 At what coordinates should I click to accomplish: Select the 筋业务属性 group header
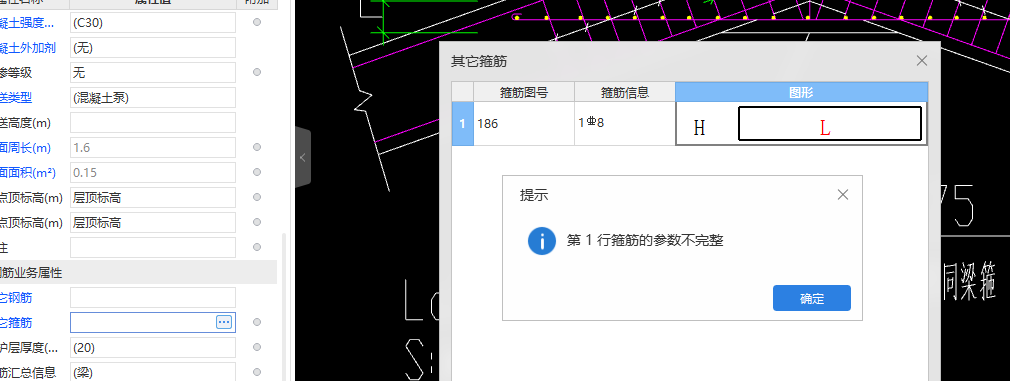point(138,273)
